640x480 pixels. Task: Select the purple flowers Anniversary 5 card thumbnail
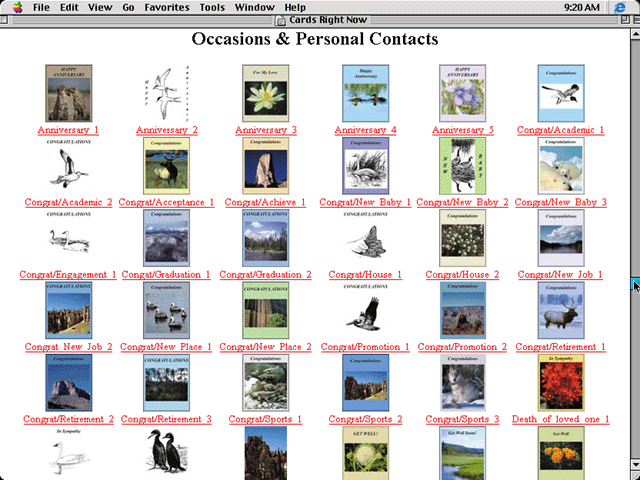[x=462, y=93]
